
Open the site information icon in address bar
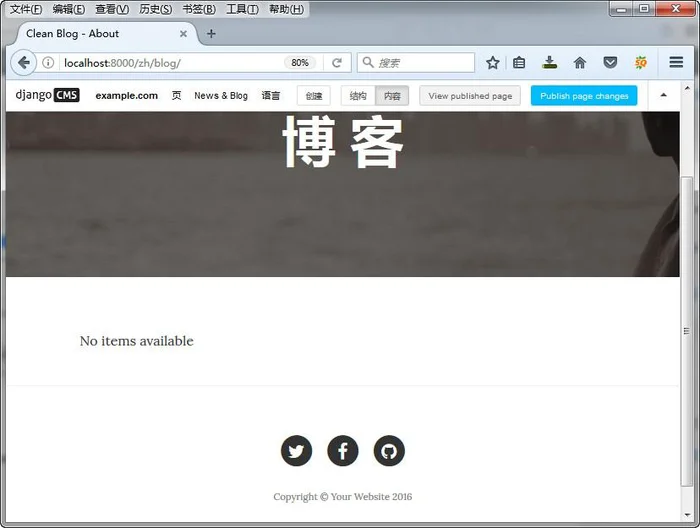point(48,62)
